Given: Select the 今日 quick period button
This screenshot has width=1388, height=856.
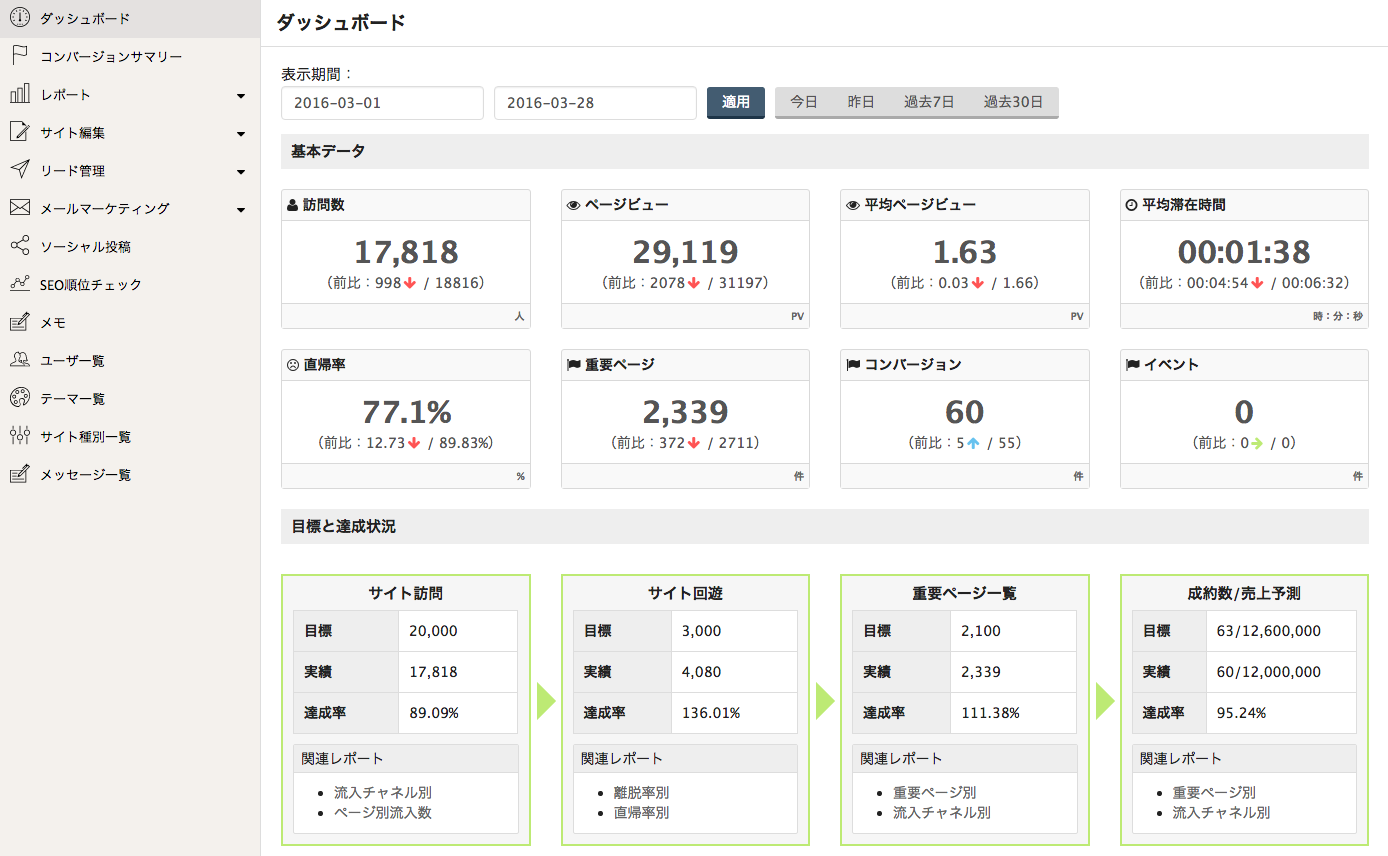Looking at the screenshot, I should coord(804,102).
